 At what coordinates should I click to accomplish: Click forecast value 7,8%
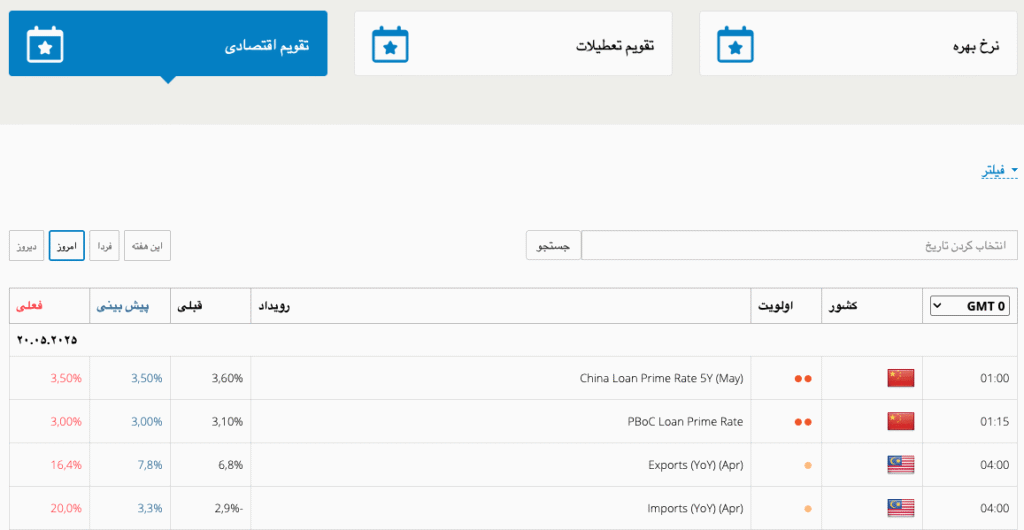[150, 465]
